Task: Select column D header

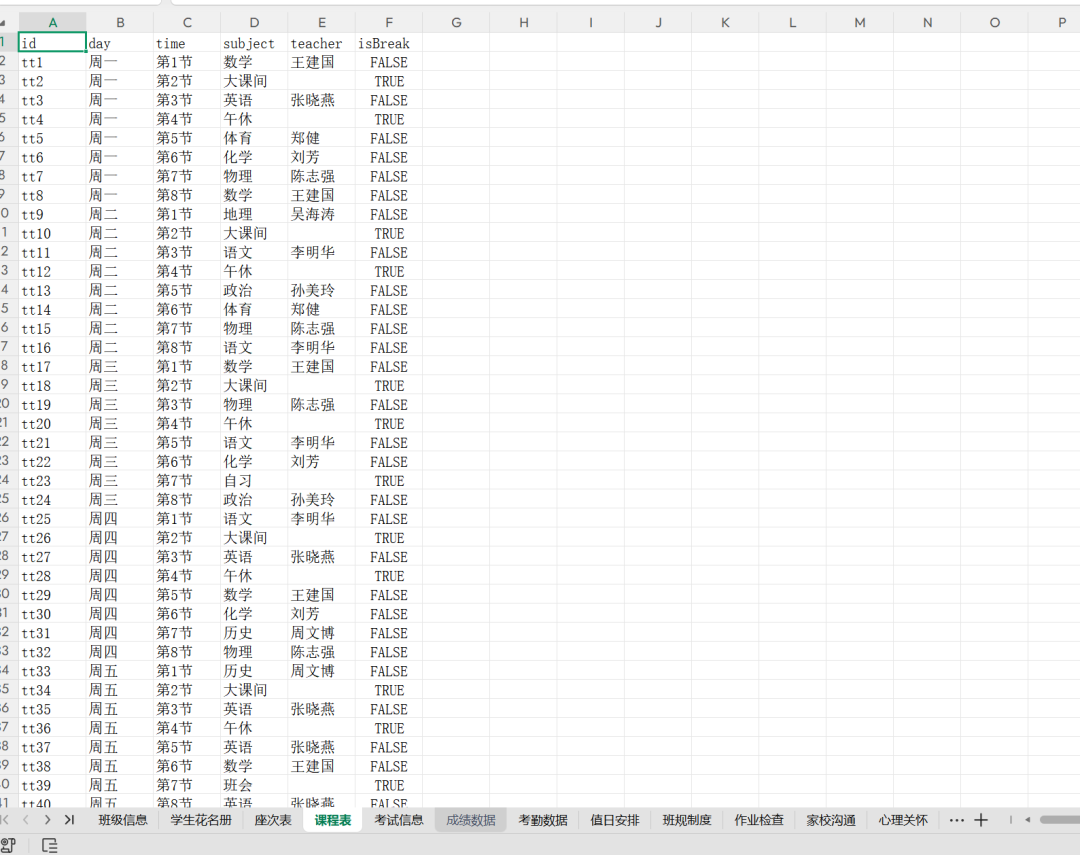Action: click(x=254, y=23)
